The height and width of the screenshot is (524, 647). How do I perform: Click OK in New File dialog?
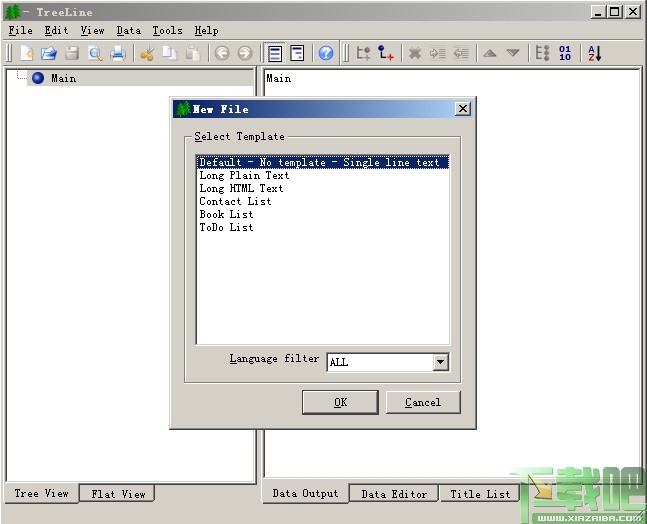tap(340, 402)
